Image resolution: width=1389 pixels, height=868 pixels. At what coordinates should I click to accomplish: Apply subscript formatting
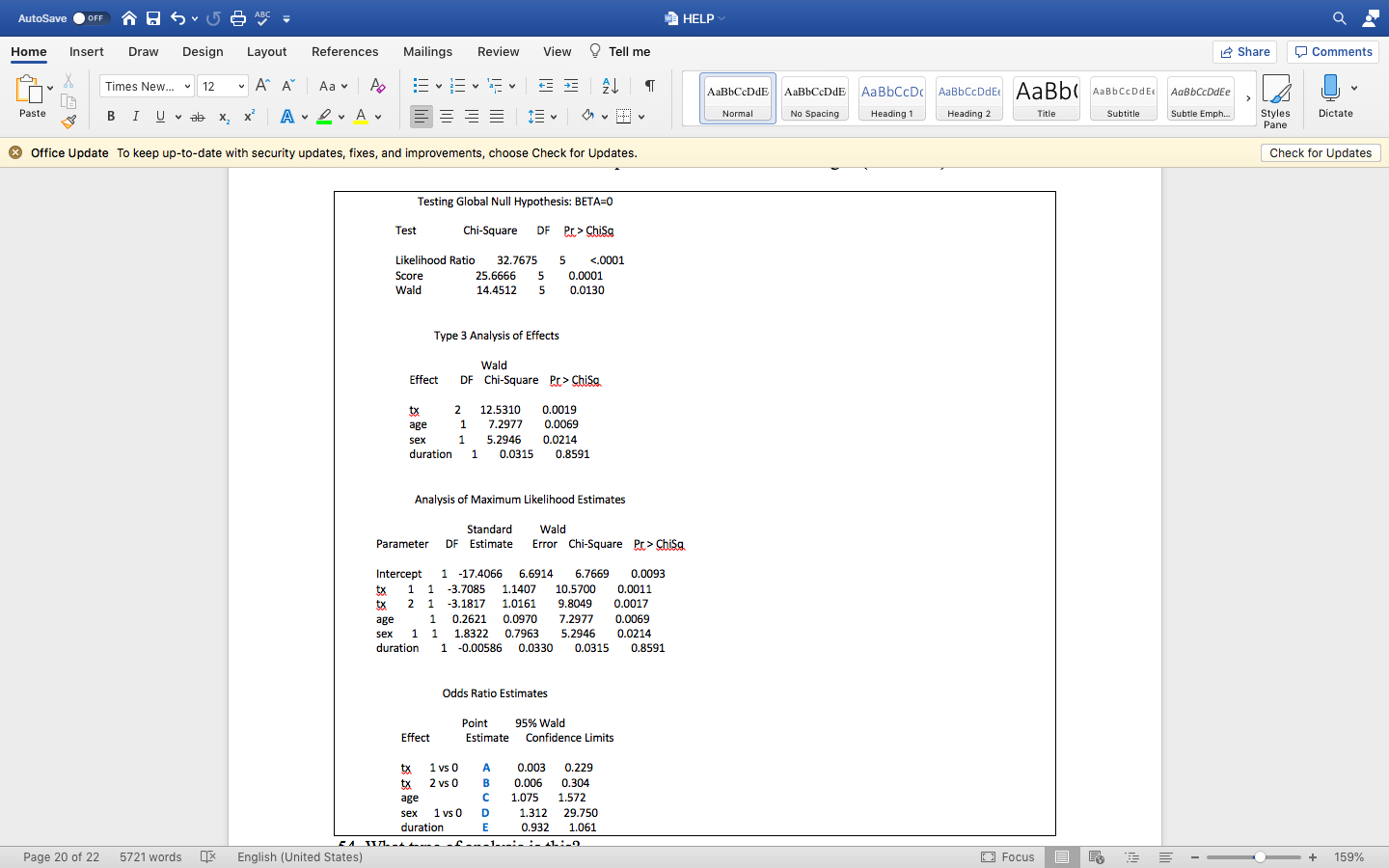(x=224, y=117)
